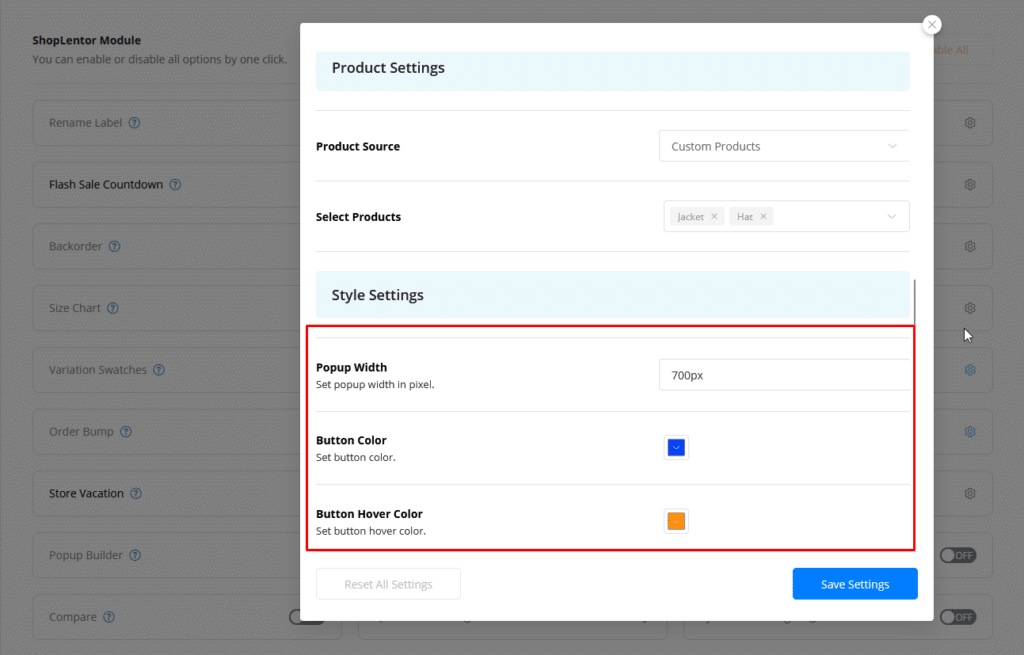Open the Product Source dropdown
The image size is (1024, 655).
tap(784, 146)
